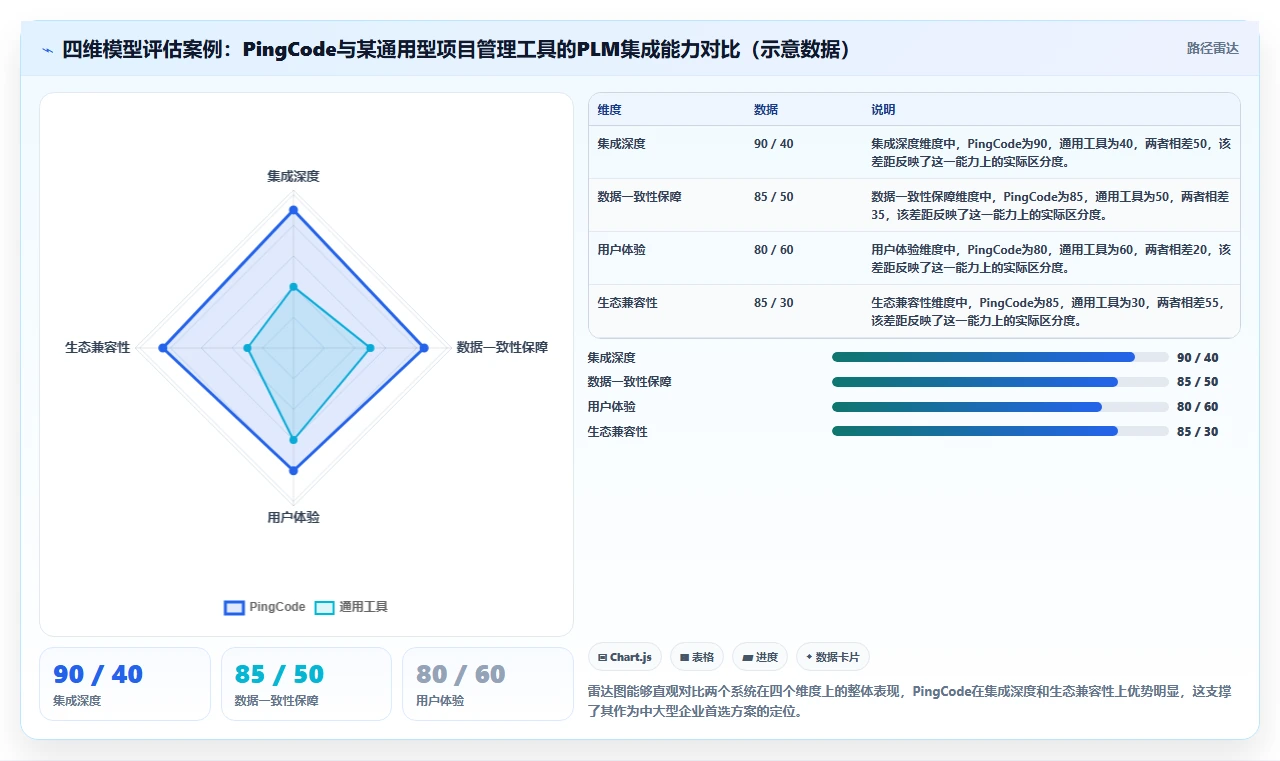This screenshot has height=761, width=1280.
Task: Click the 路径雷达 label at top right
Action: pyautogui.click(x=1212, y=48)
